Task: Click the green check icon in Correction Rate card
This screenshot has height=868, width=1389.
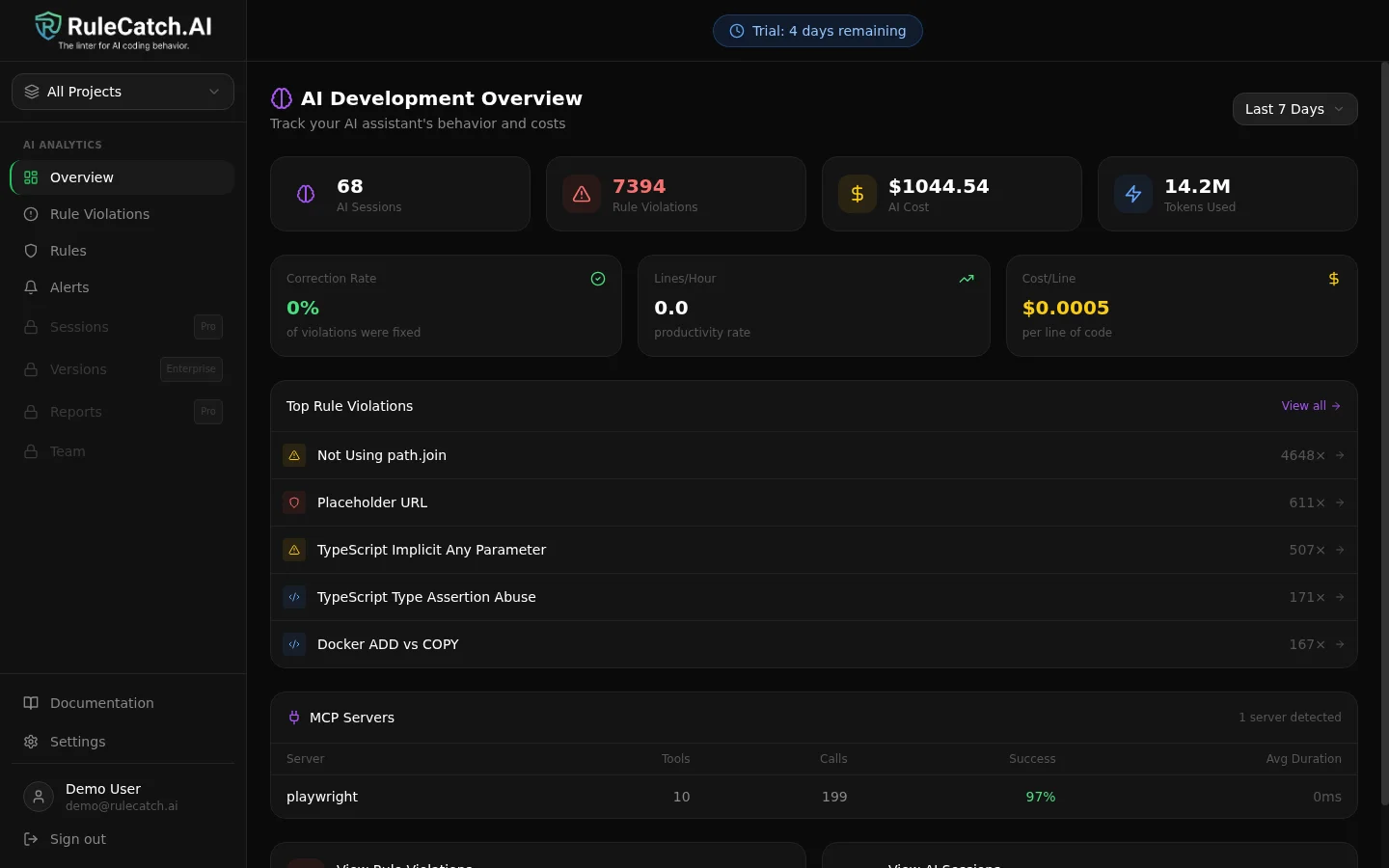Action: (598, 279)
